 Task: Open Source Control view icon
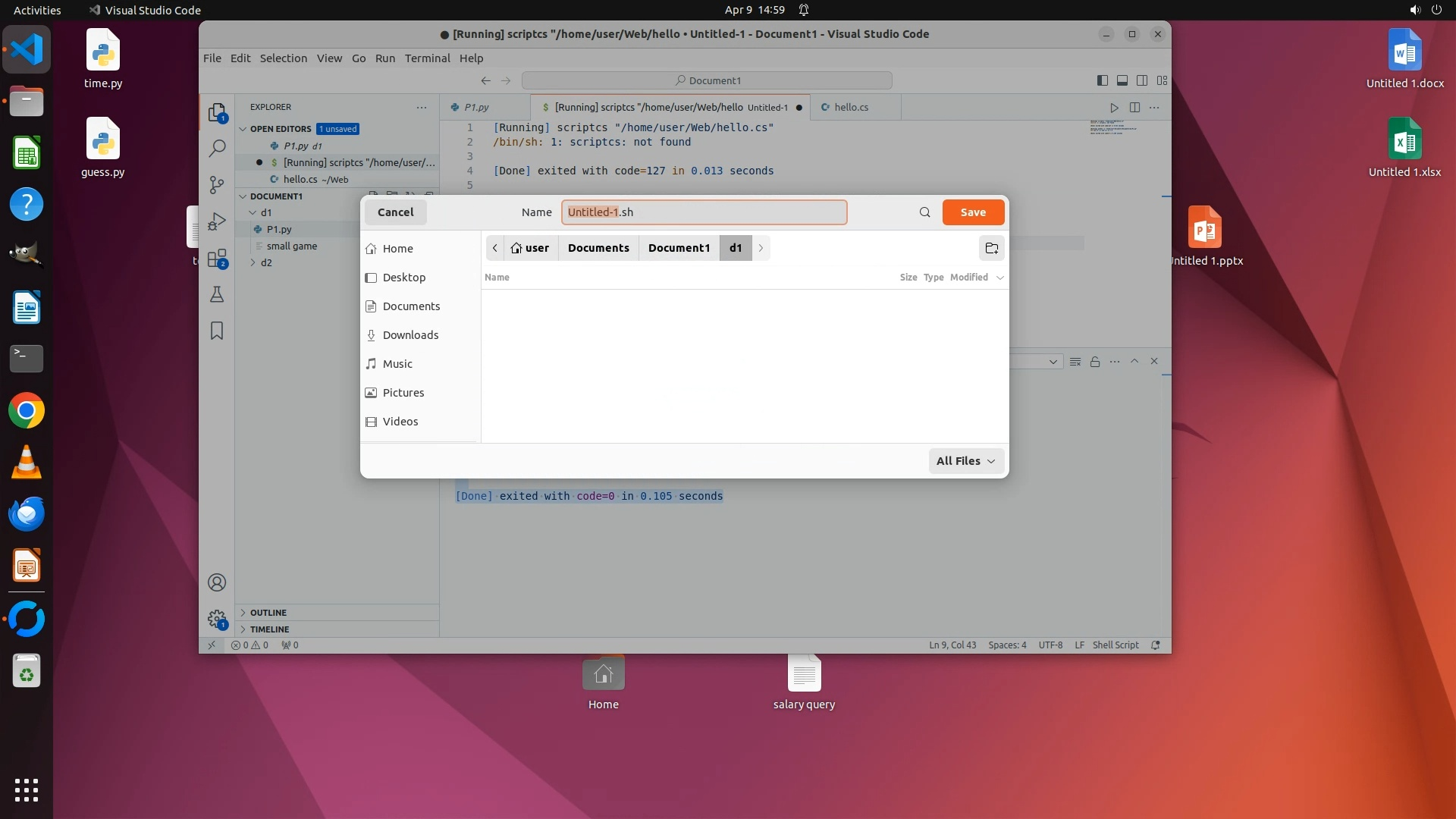(x=217, y=184)
